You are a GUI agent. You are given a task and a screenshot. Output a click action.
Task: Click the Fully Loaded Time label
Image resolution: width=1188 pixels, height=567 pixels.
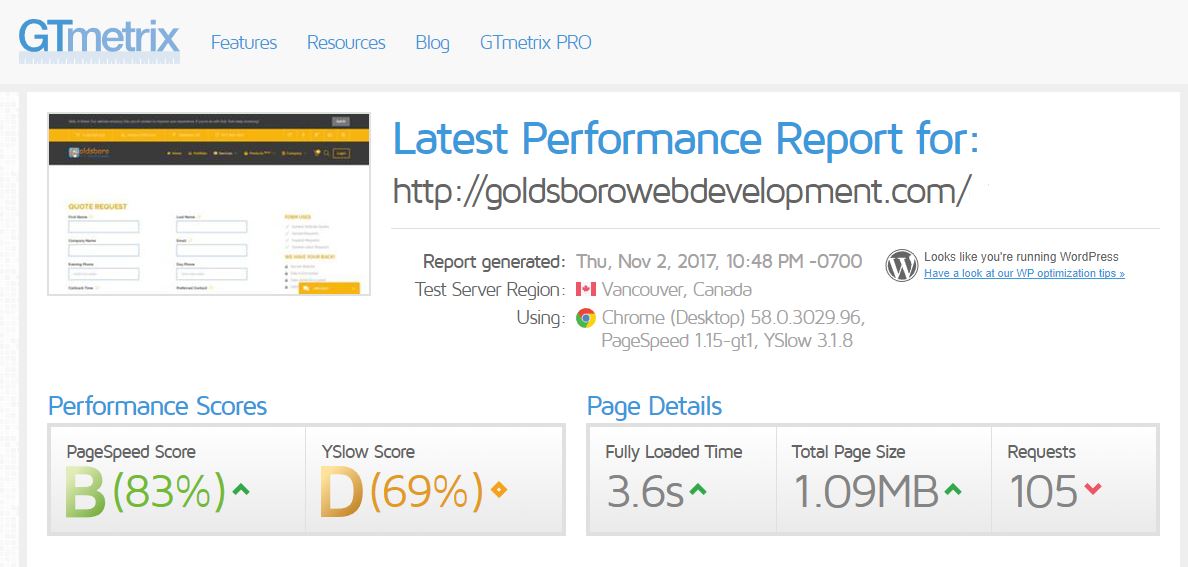pos(674,453)
